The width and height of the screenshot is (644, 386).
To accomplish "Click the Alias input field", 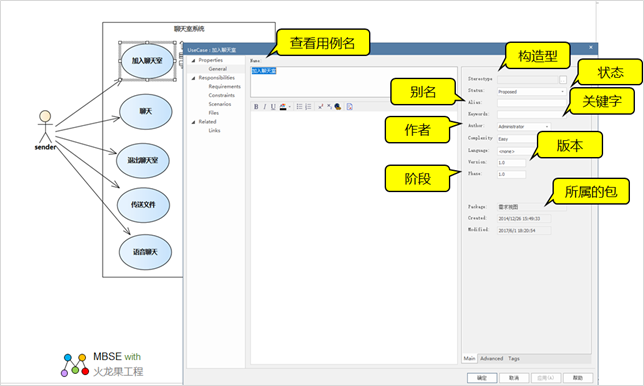I will click(x=531, y=103).
